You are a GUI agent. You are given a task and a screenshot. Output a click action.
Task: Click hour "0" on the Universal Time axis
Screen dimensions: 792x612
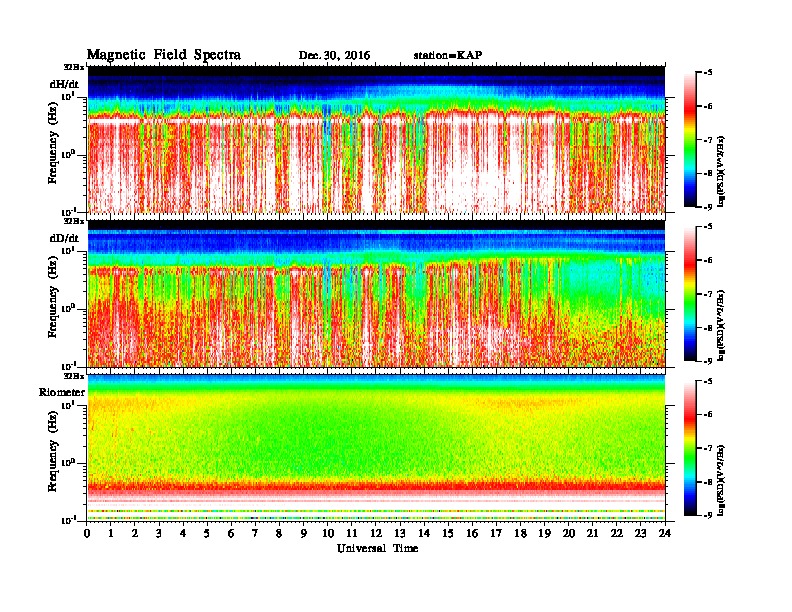87,533
